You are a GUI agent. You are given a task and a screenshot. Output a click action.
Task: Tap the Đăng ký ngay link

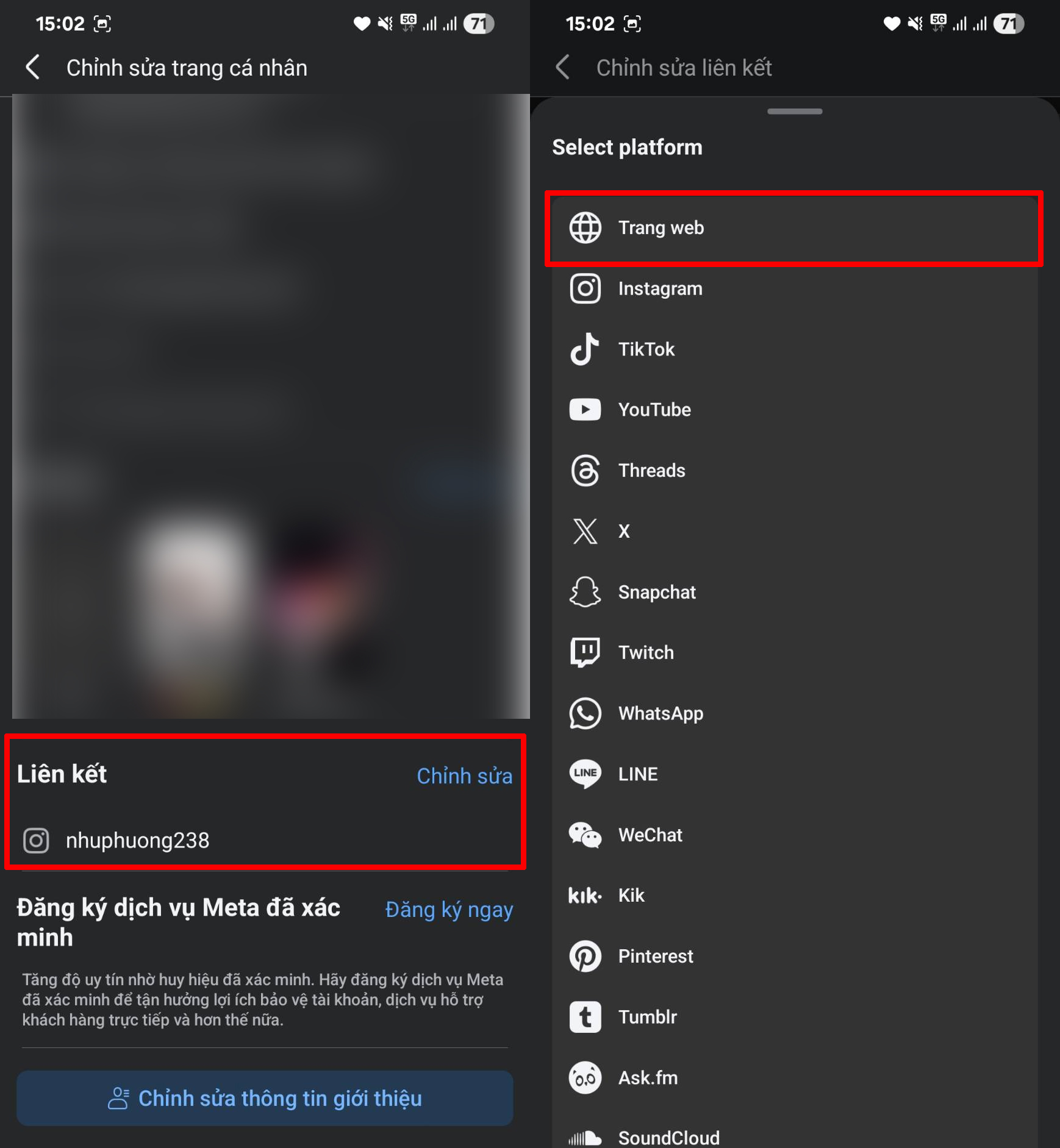point(449,909)
